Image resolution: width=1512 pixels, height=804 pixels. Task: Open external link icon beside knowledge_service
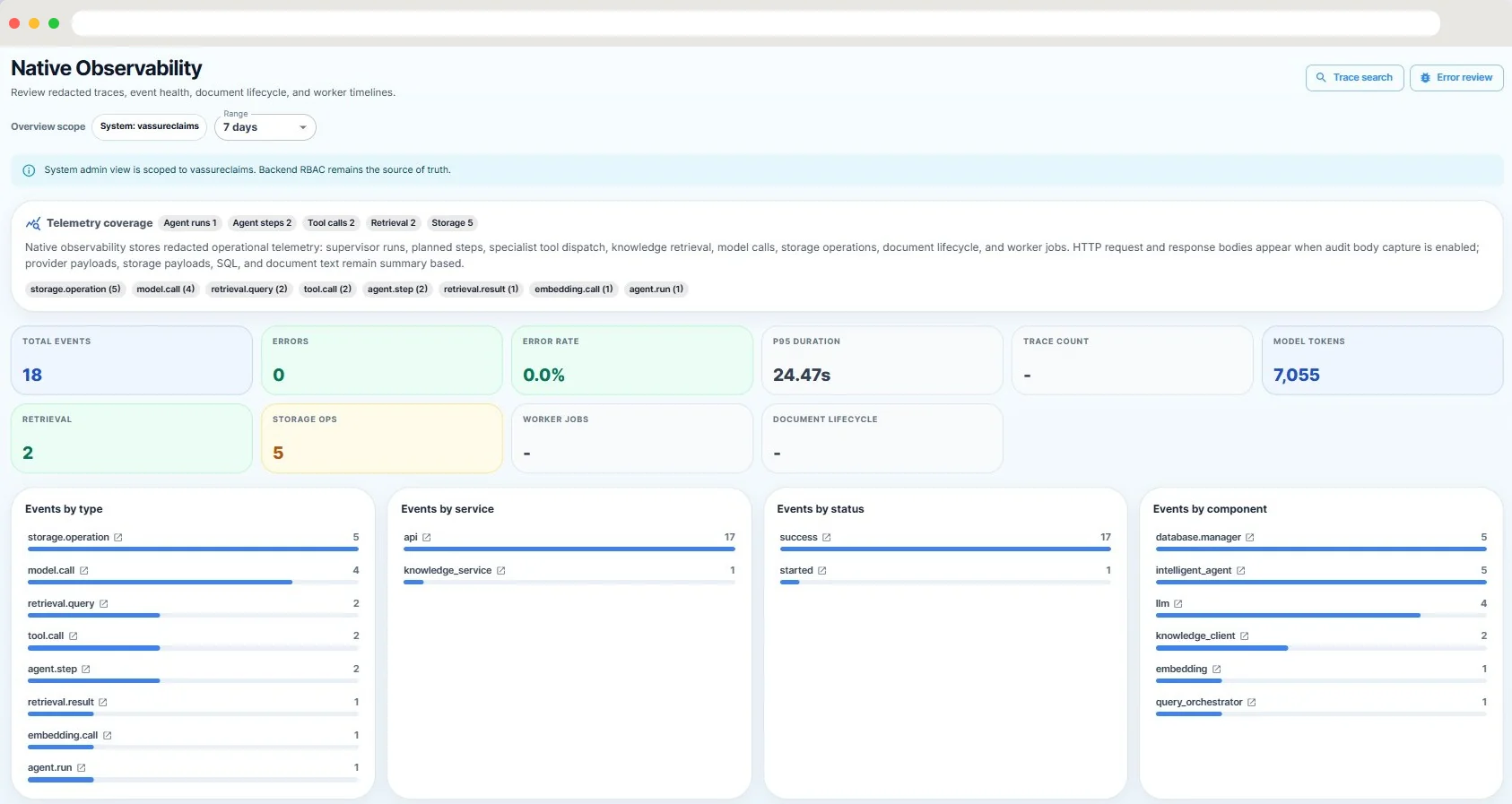[x=501, y=571]
